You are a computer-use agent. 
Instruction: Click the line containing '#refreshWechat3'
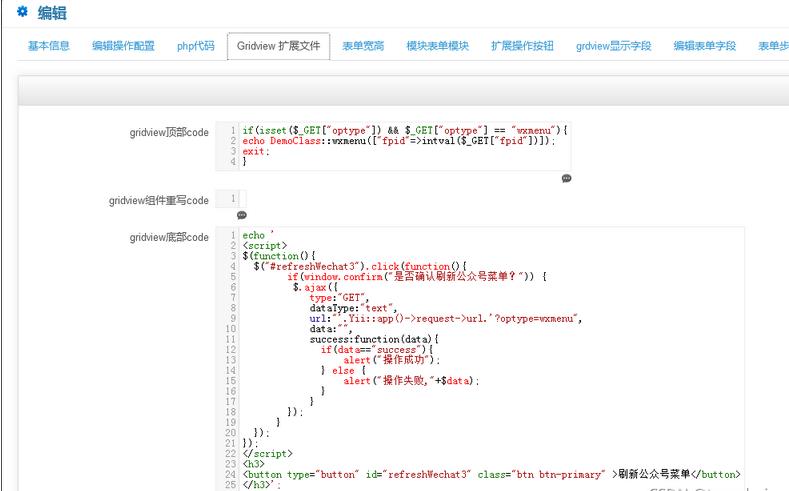pyautogui.click(x=360, y=266)
